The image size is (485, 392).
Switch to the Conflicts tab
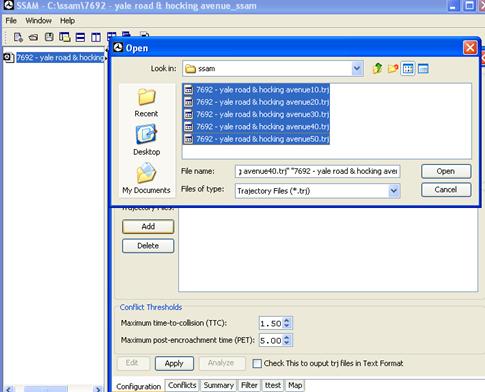tap(182, 385)
